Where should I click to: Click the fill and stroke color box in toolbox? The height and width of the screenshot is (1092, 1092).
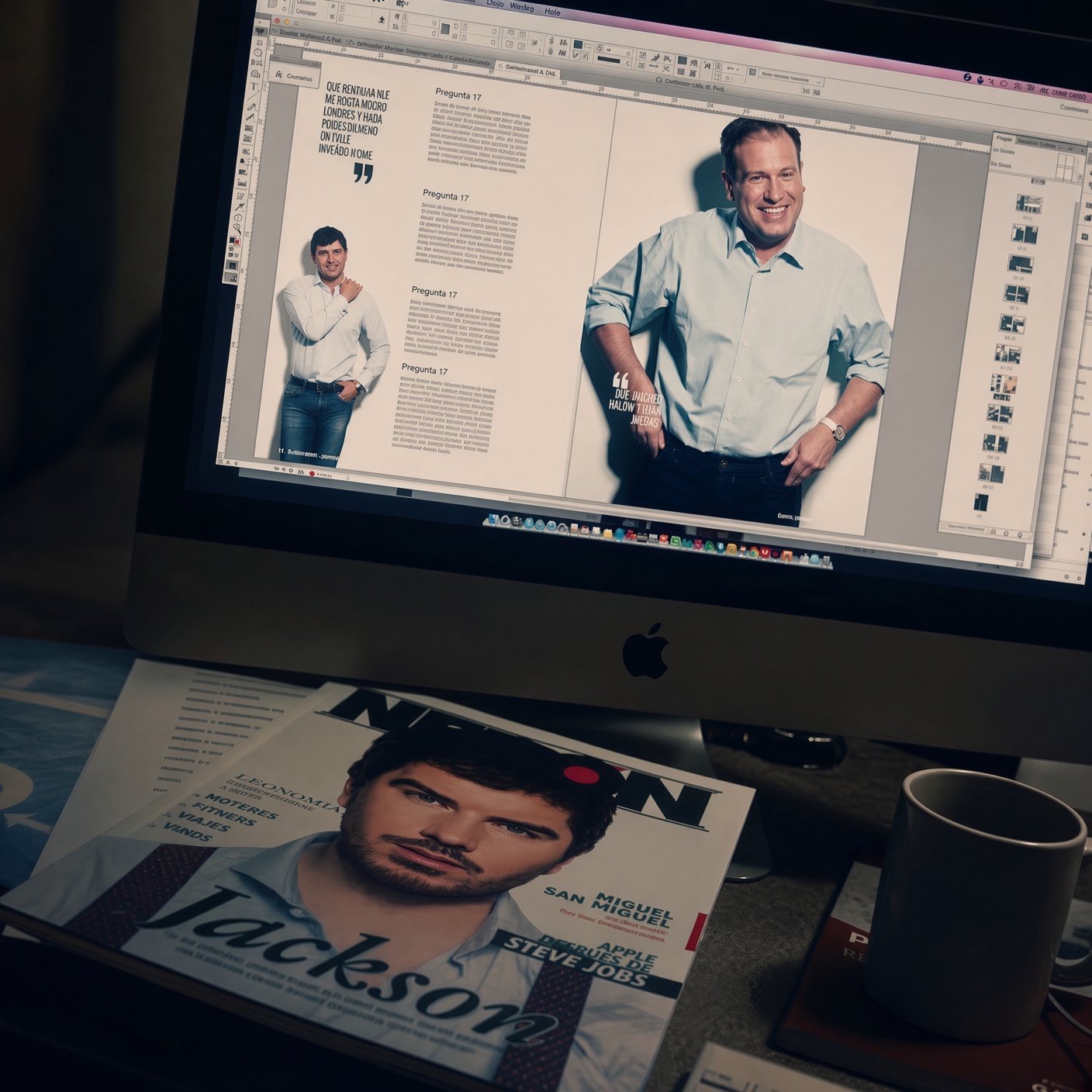[234, 241]
